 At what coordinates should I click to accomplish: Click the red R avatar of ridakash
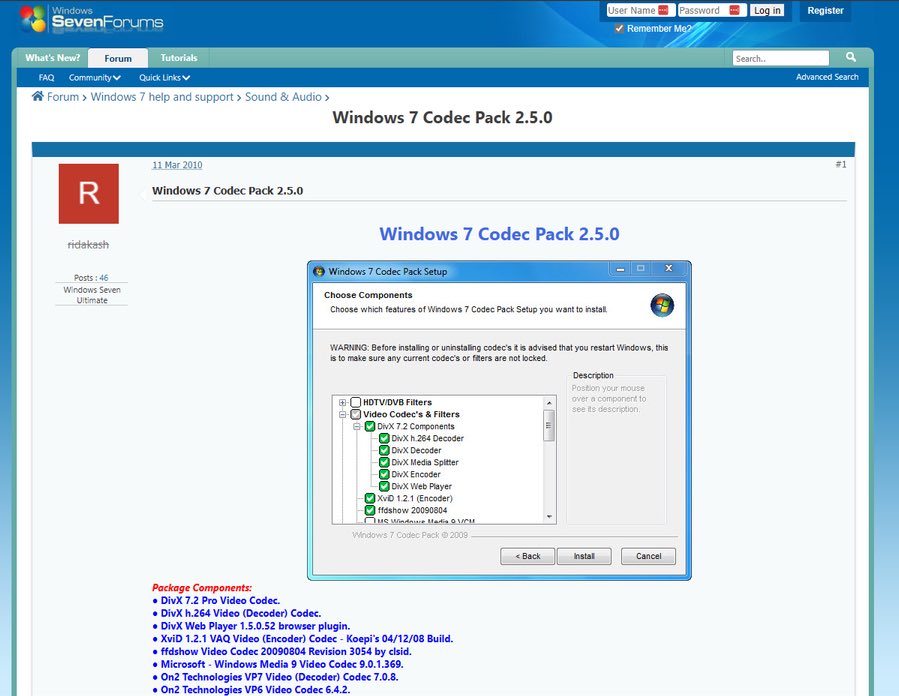[x=89, y=194]
